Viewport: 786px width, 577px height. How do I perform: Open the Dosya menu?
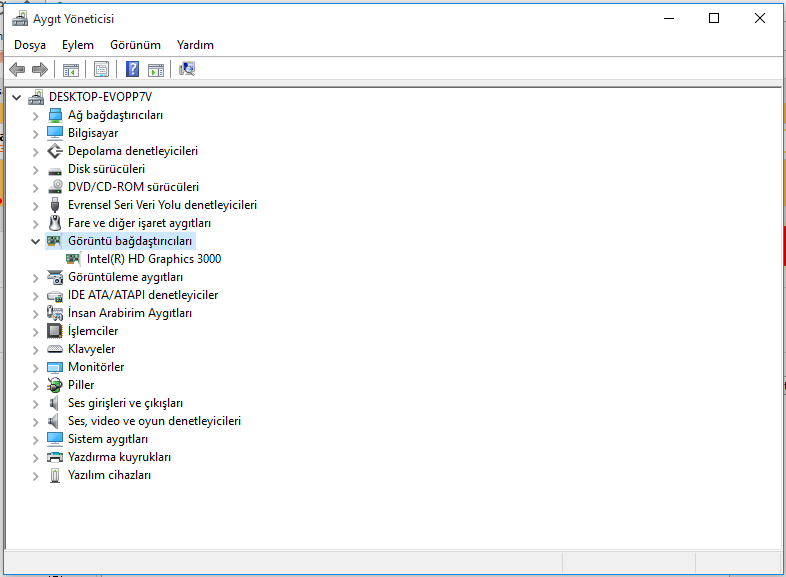coord(30,45)
